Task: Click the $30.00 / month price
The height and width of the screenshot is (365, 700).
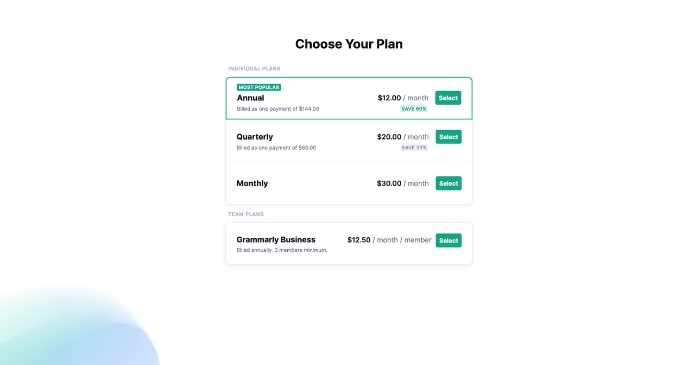Action: (x=403, y=183)
